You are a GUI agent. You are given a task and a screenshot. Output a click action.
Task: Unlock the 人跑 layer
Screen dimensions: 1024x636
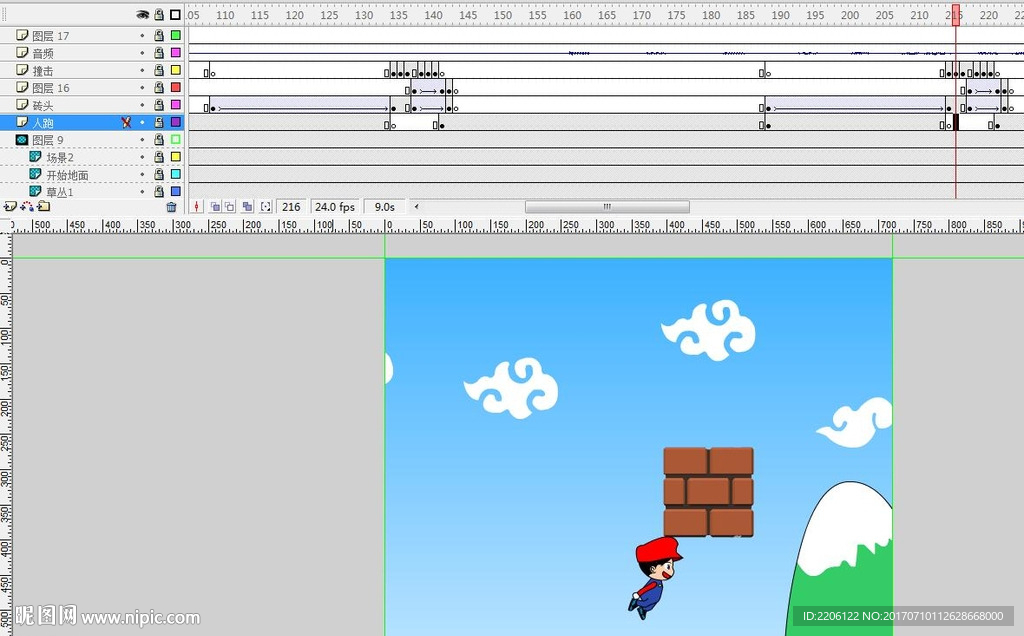click(159, 122)
